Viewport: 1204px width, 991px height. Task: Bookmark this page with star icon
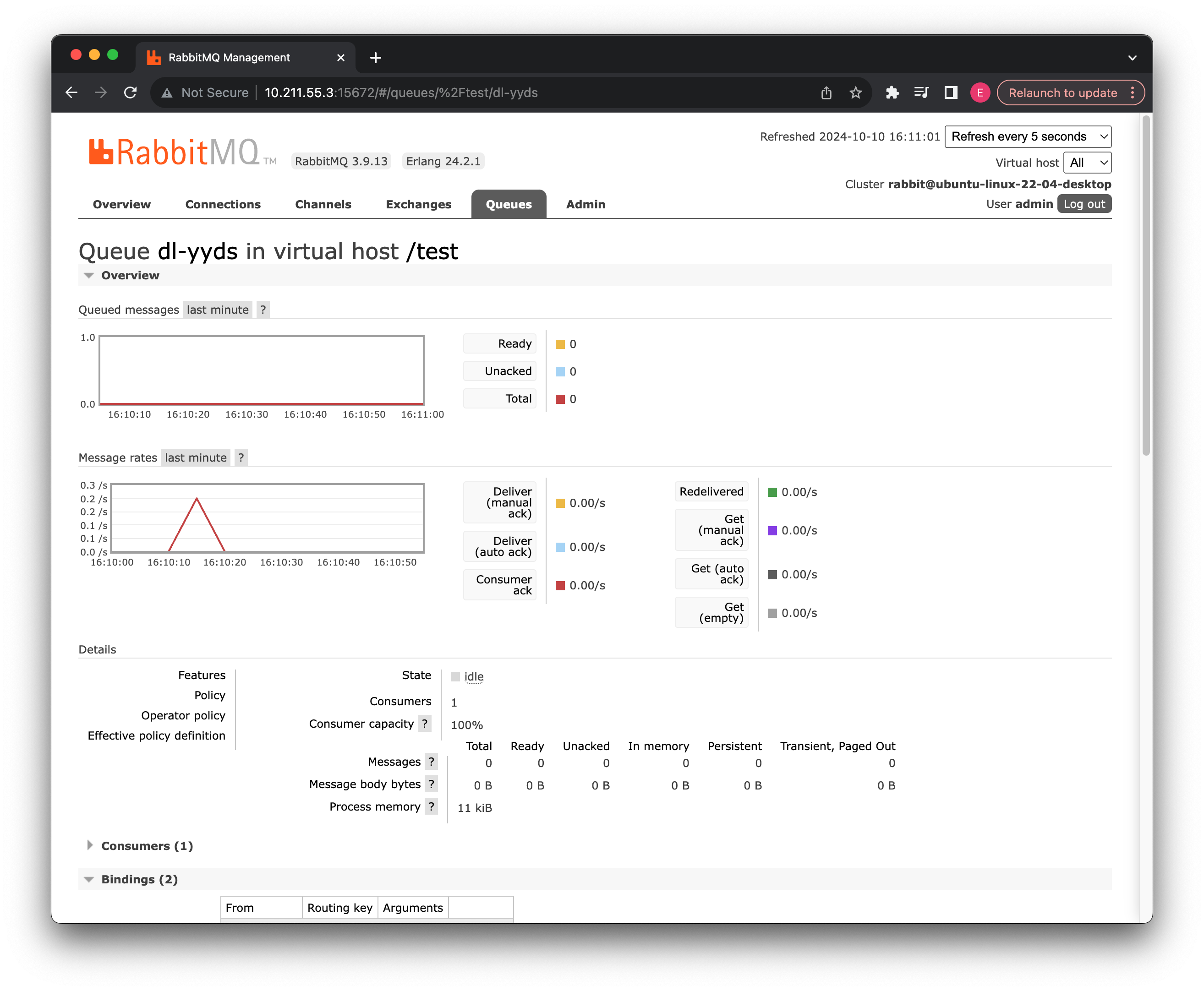[x=855, y=93]
